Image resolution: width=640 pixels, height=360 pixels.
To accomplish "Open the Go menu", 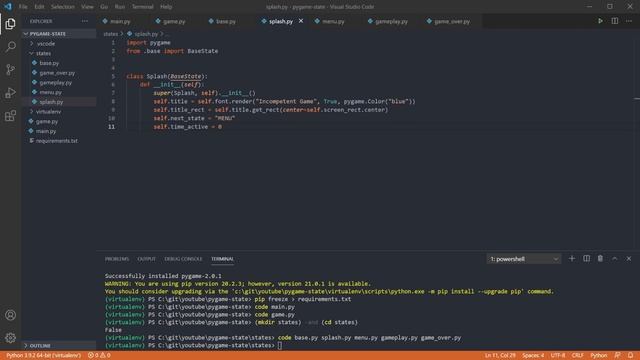I will tap(104, 7).
